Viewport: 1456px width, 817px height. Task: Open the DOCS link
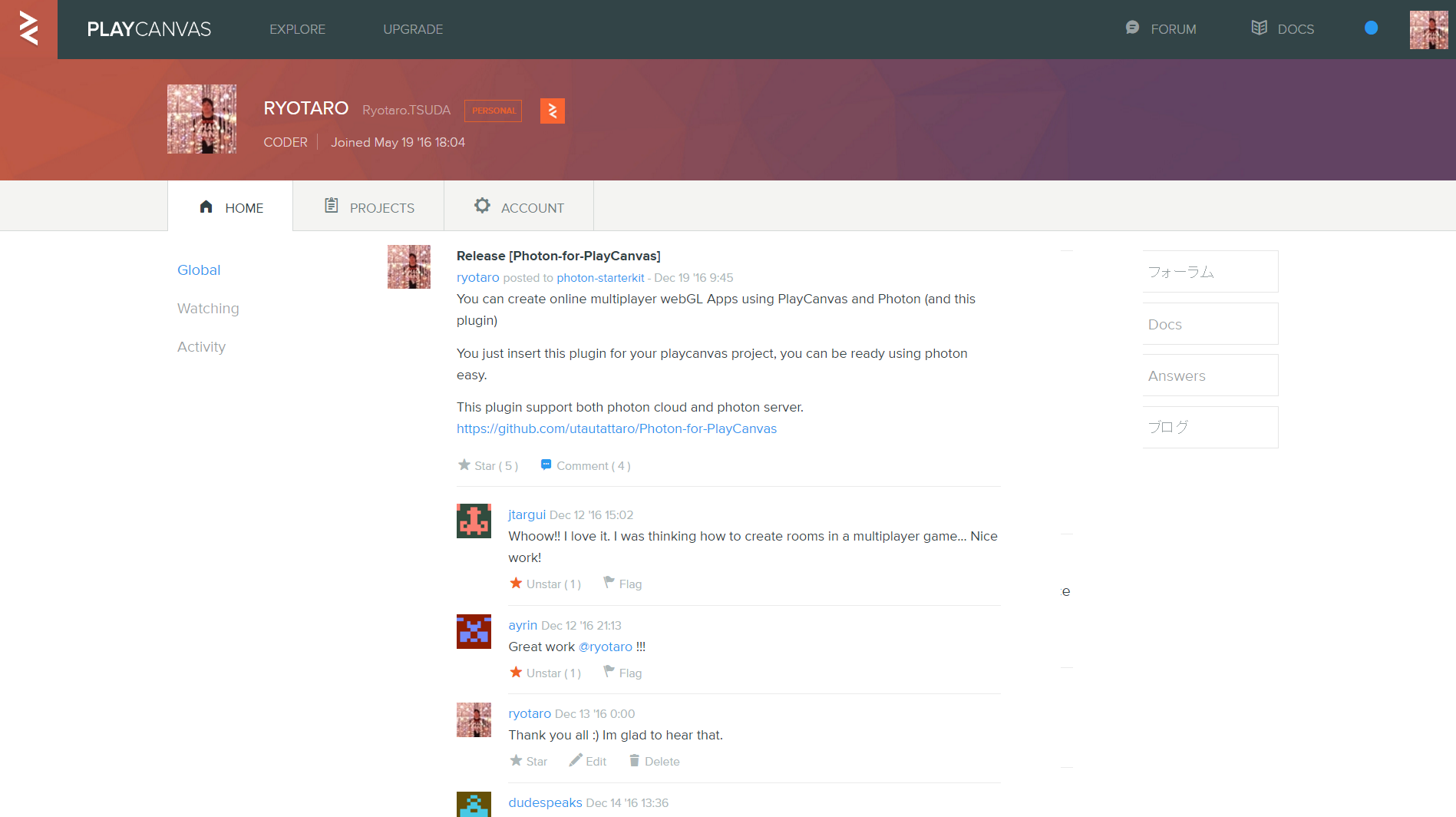tap(1296, 29)
